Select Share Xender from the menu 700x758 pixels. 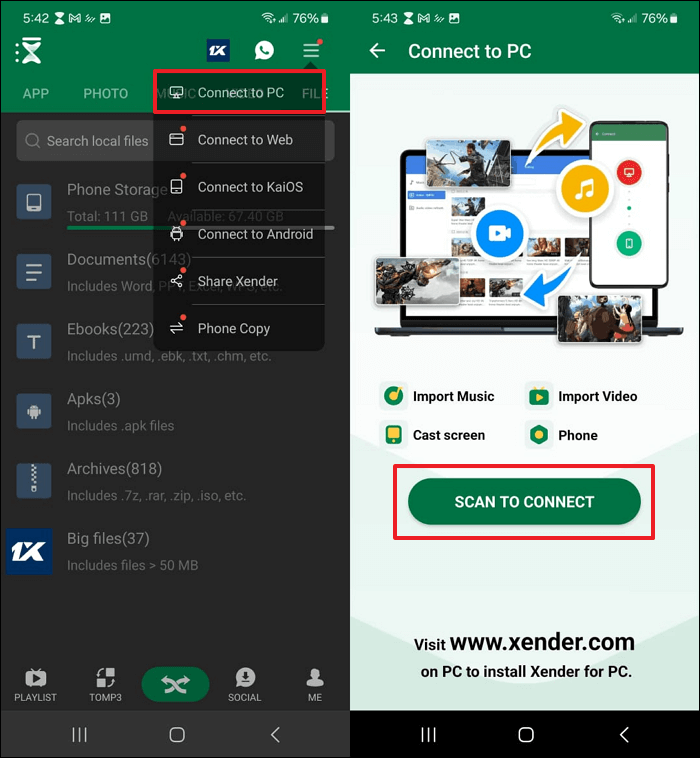(x=239, y=281)
